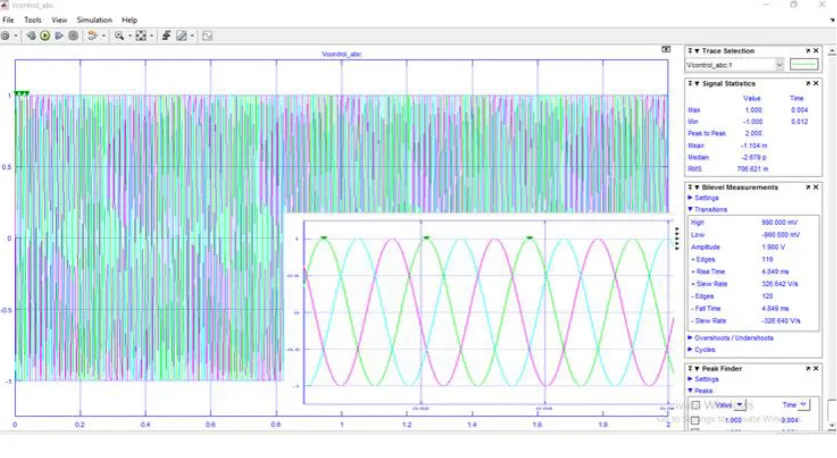This screenshot has width=837, height=458.
Task: Click the Trace Selection panel drag handle
Action: [690, 51]
